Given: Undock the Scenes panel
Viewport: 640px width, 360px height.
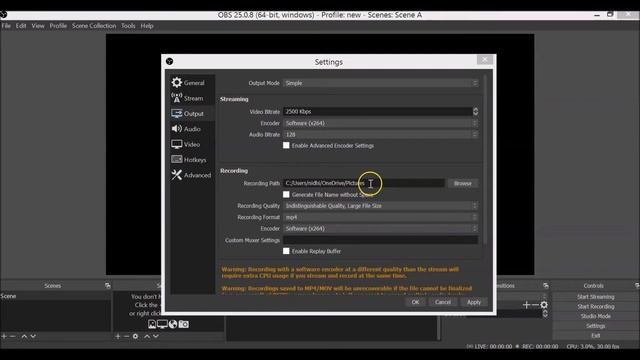Looking at the screenshot, I should click(108, 286).
